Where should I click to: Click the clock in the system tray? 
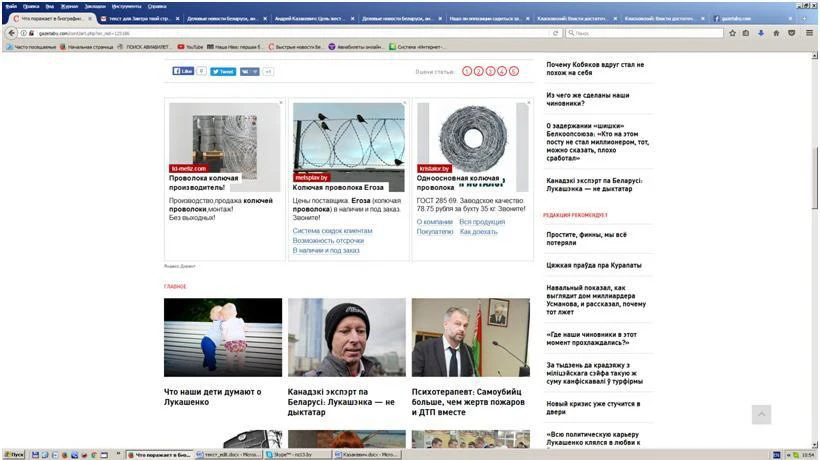coord(808,455)
